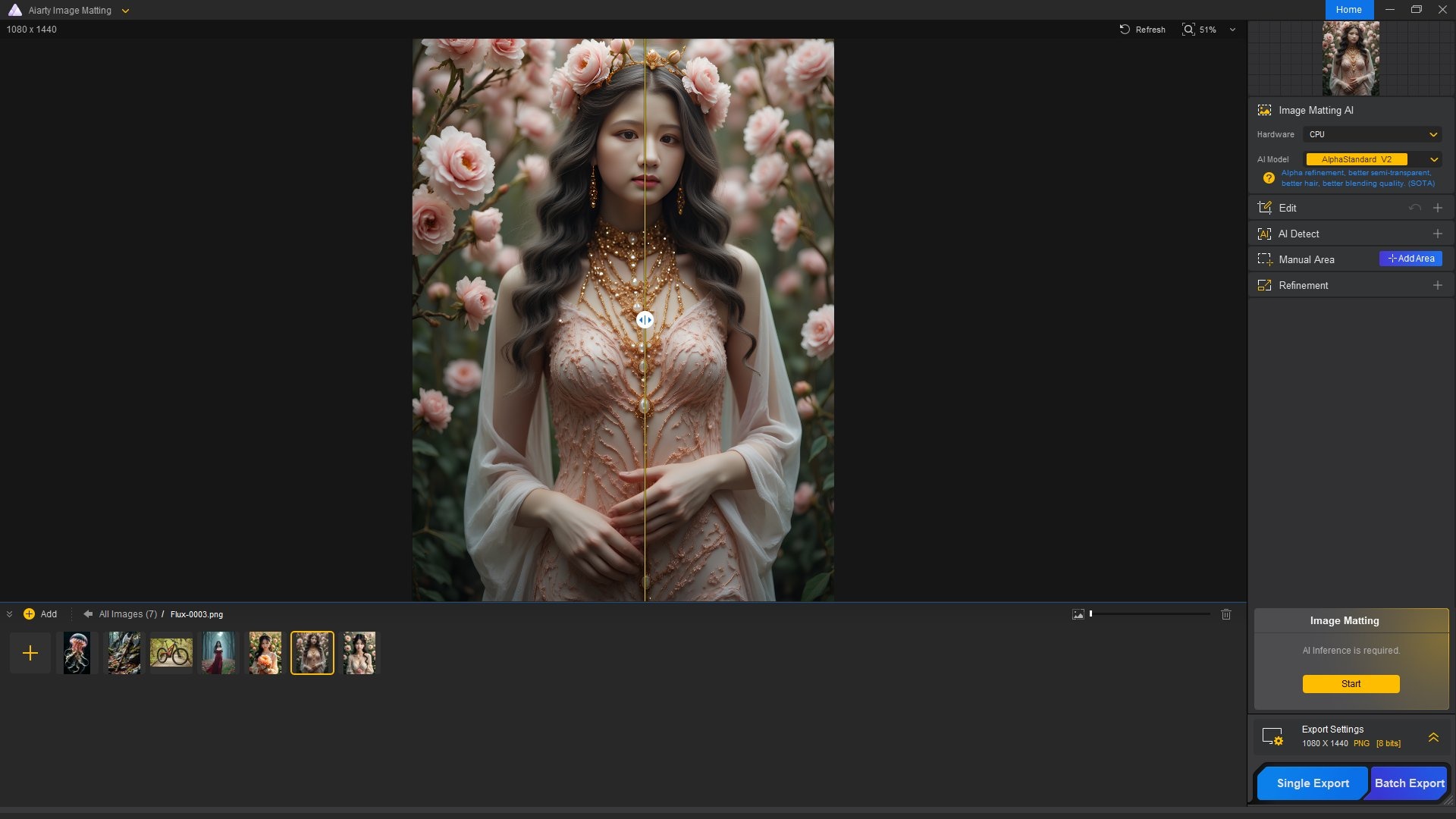Click the AI Model help question icon
The width and height of the screenshot is (1456, 819).
point(1269,178)
